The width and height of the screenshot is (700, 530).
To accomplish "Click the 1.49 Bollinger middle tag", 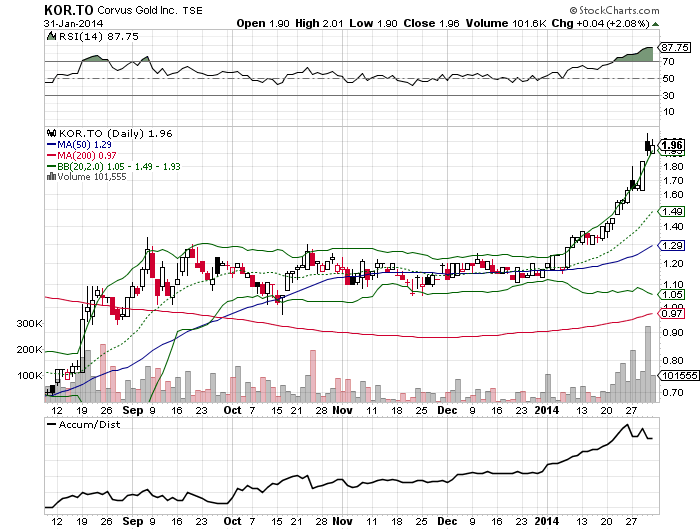I will (672, 212).
